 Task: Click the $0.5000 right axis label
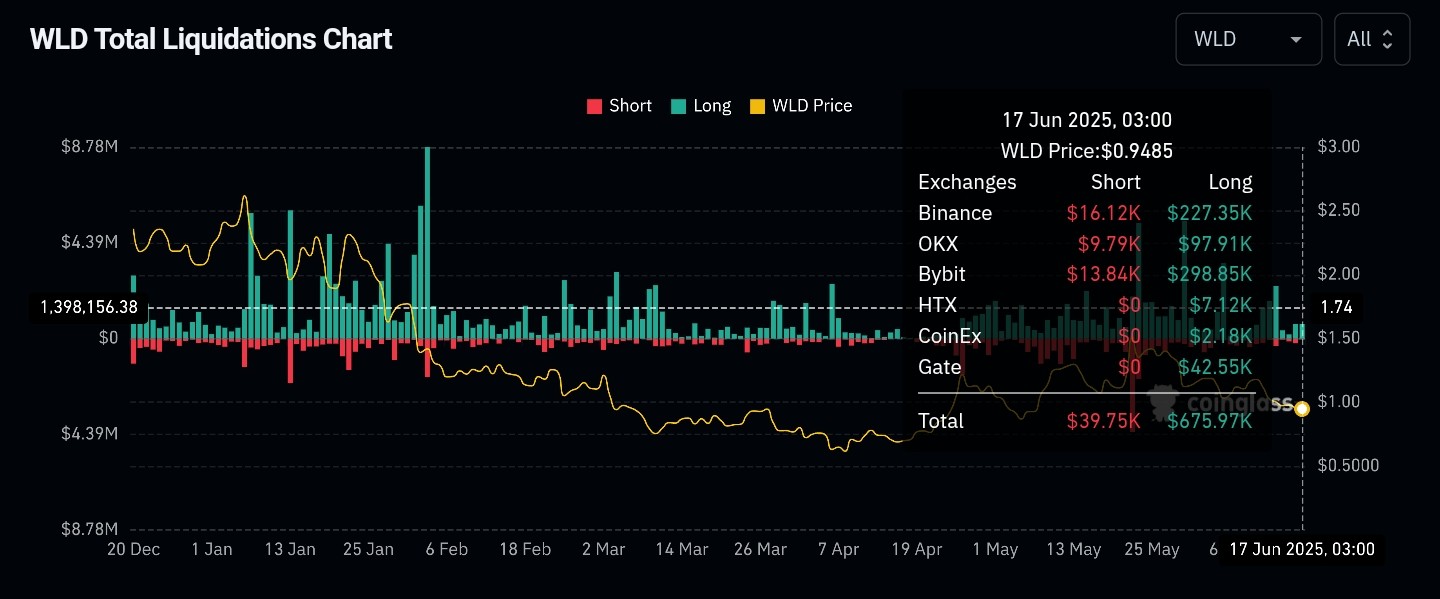pos(1346,465)
